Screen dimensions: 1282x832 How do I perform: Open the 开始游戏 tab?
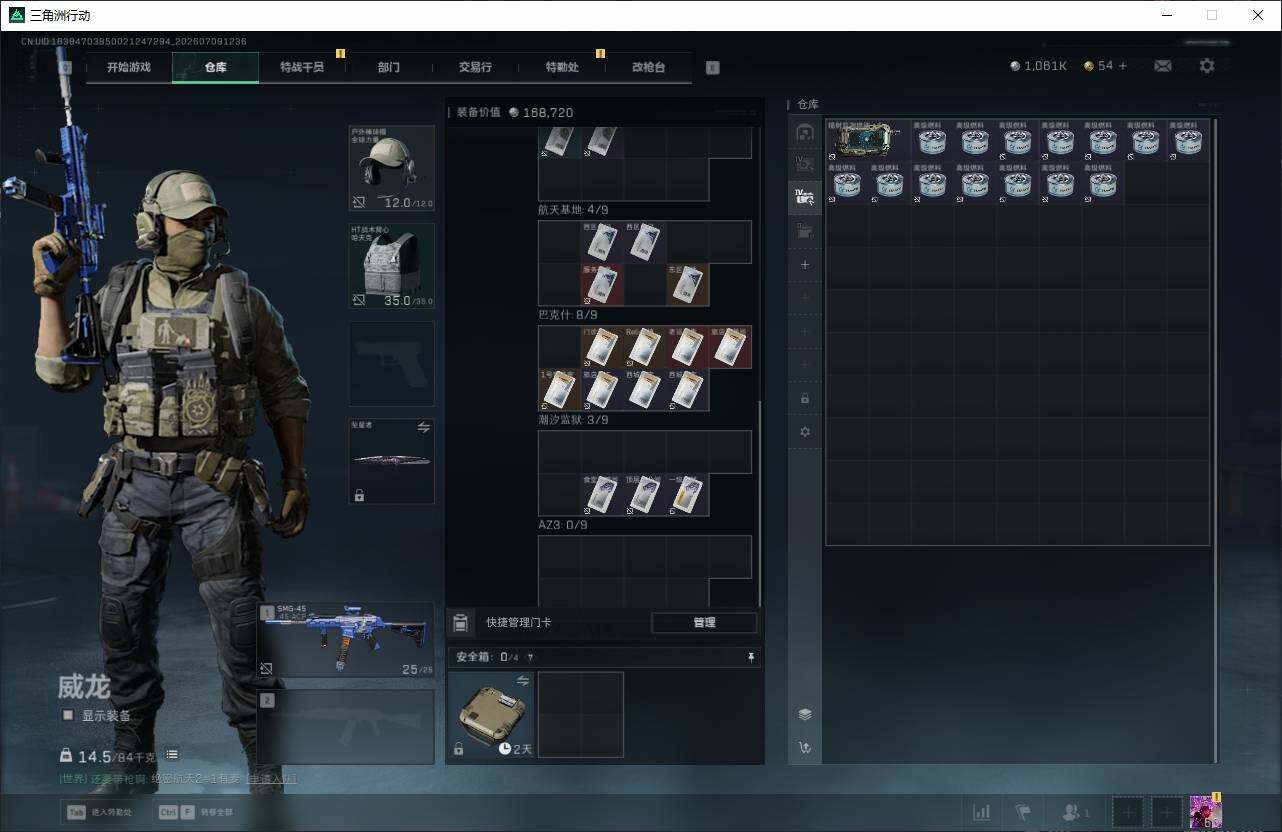click(129, 67)
